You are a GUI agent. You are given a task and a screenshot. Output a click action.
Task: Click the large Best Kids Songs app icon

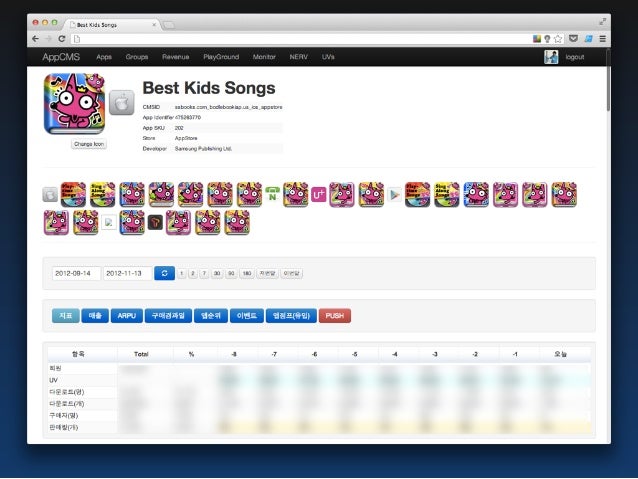74,104
